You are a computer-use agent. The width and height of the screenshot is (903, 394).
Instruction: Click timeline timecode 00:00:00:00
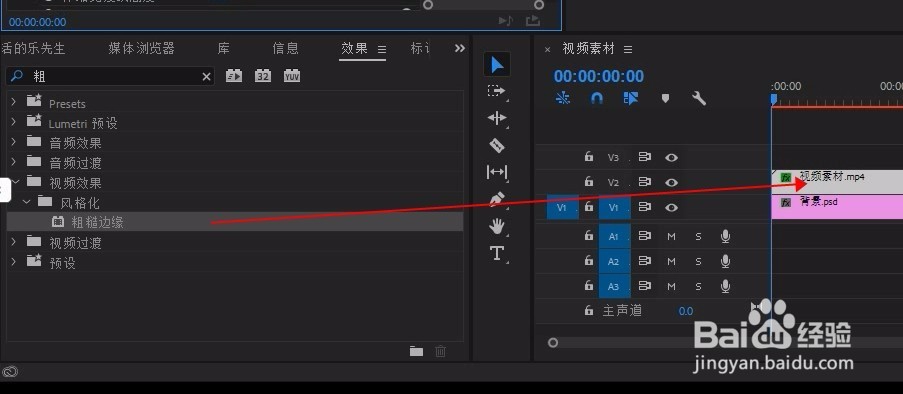point(599,76)
